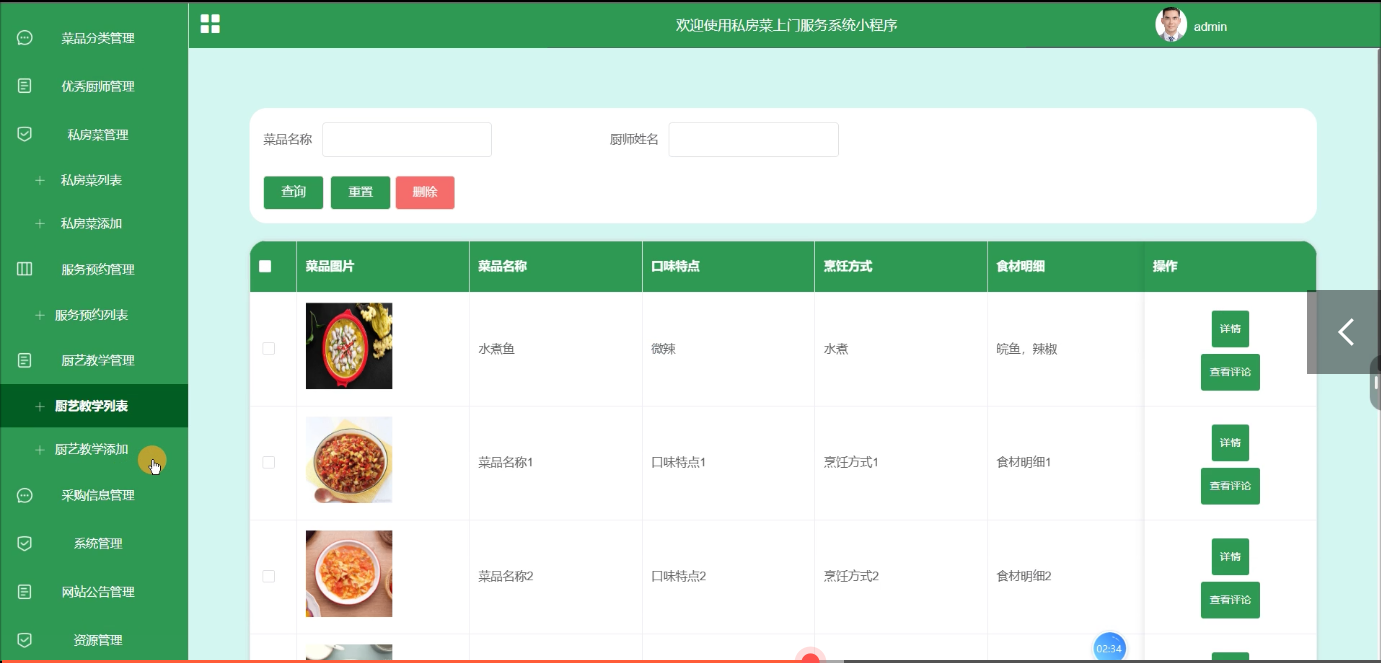Open 详情 for the 菜品名称1 row
This screenshot has height=663, width=1381.
click(x=1230, y=443)
